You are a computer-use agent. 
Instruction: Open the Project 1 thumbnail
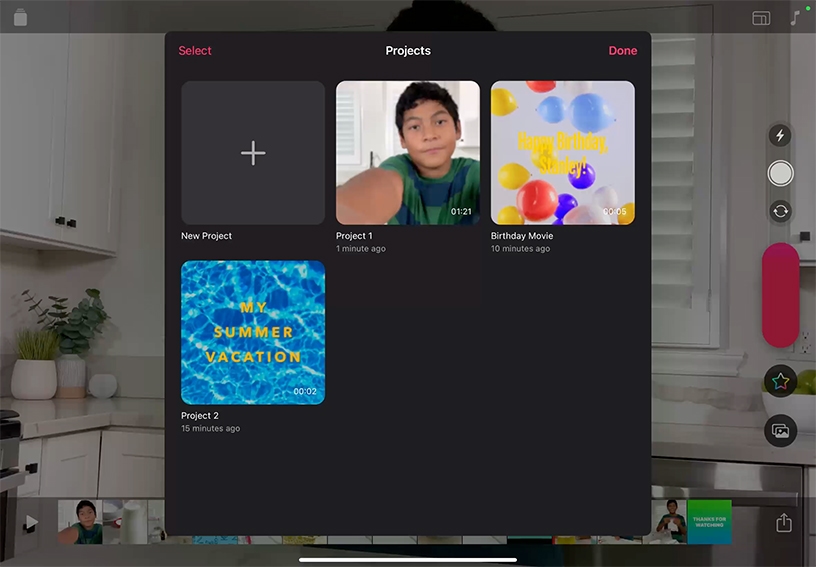pos(407,153)
